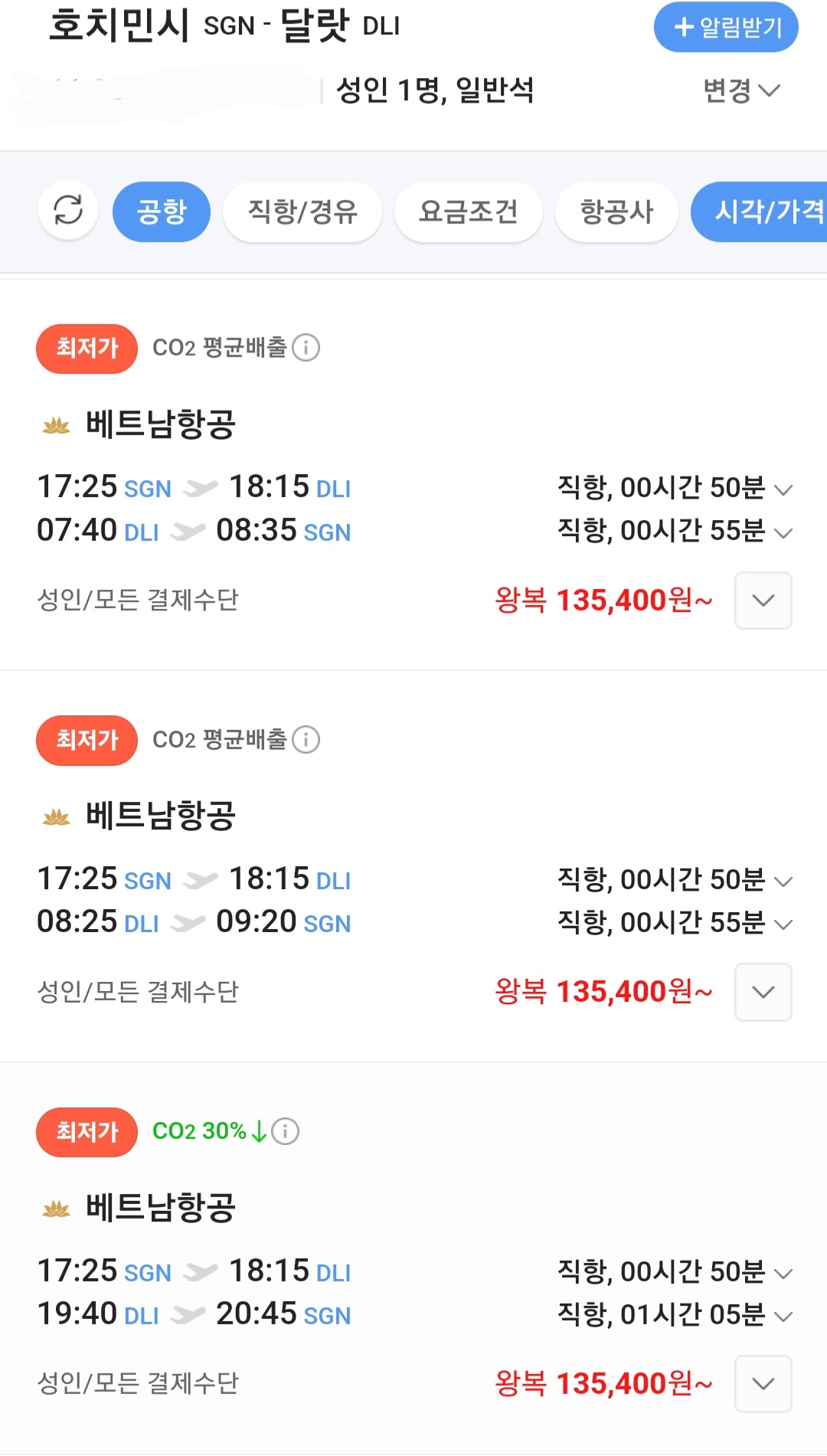Open the 변경 change dropdown
Screen dimensions: 827x1456
pyautogui.click(x=740, y=90)
